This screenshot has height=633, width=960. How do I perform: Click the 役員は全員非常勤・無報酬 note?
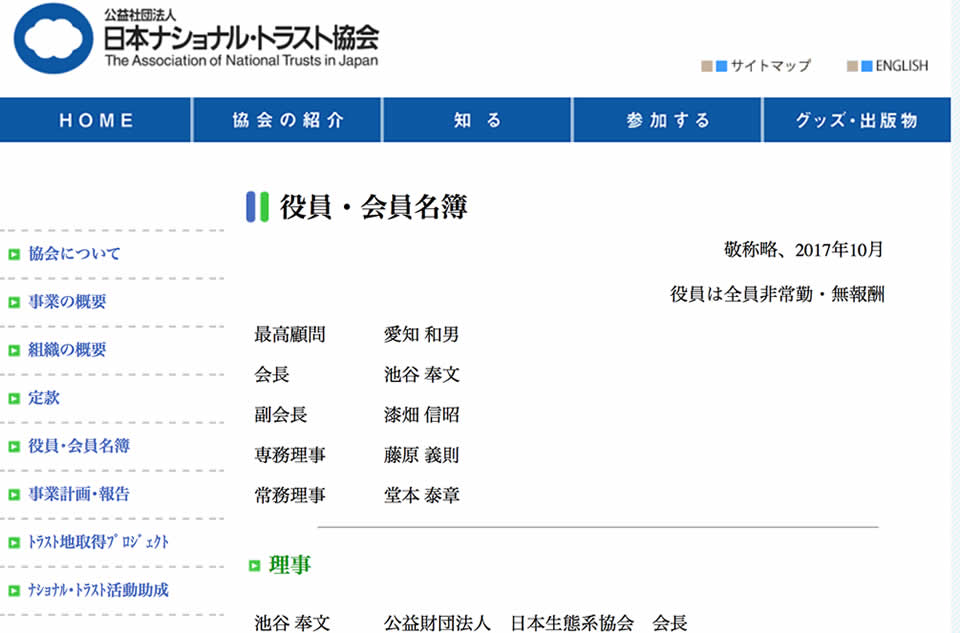777,294
